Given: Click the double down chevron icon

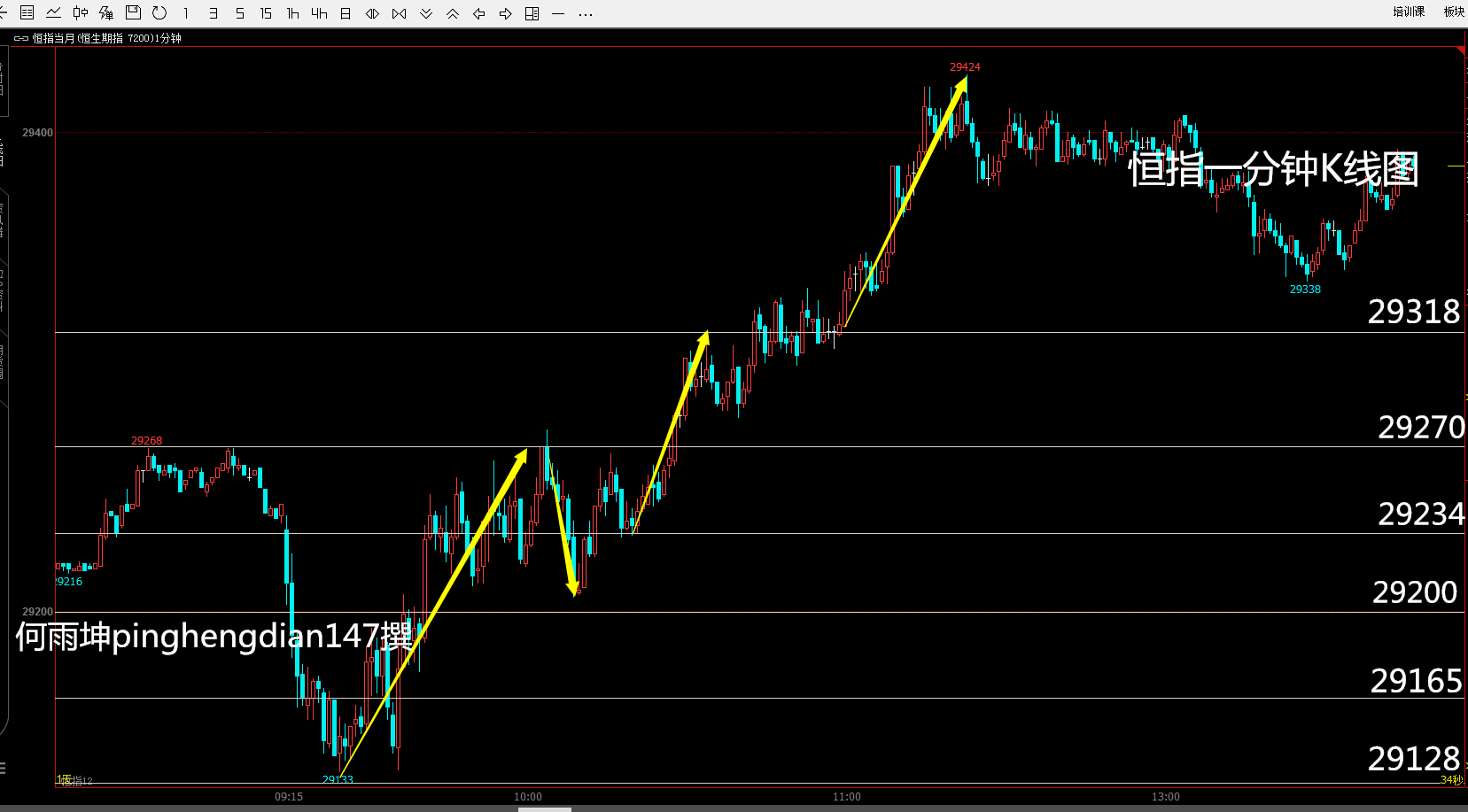Looking at the screenshot, I should pos(426,13).
